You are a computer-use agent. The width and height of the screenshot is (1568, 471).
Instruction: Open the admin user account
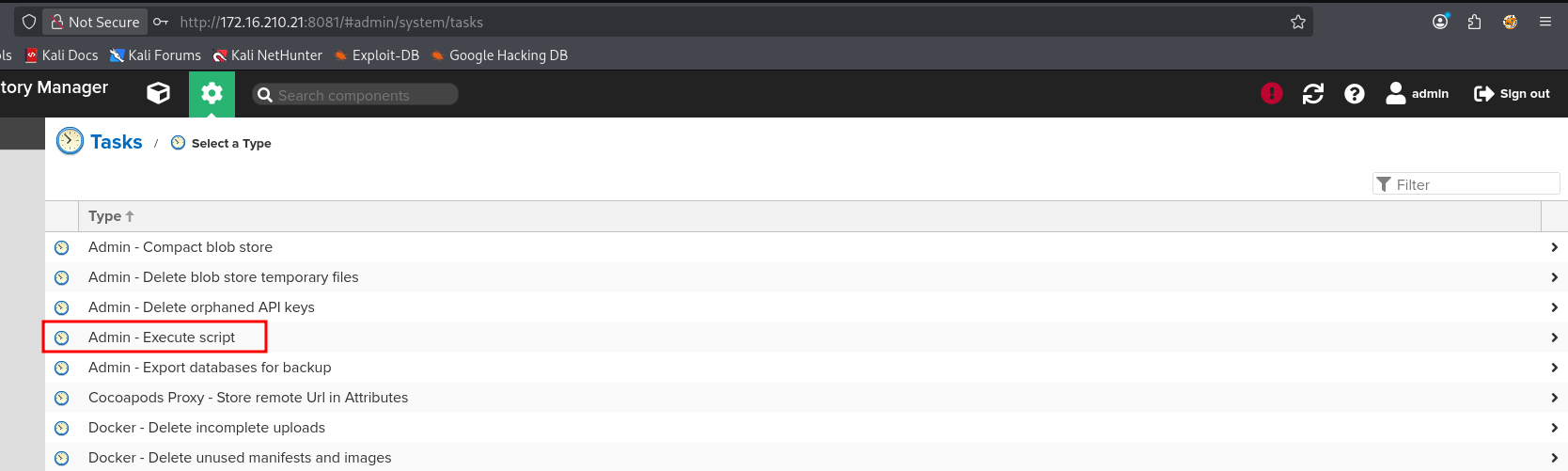tap(1417, 93)
